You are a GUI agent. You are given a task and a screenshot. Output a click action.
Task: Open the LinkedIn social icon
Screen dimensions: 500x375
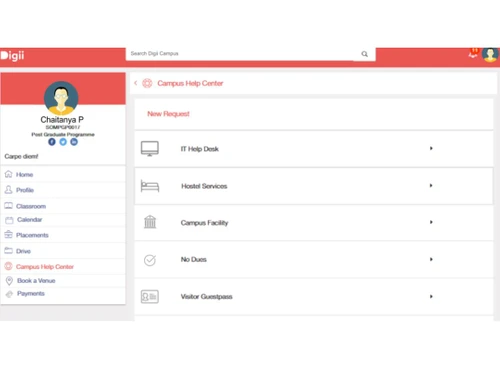[x=74, y=142]
